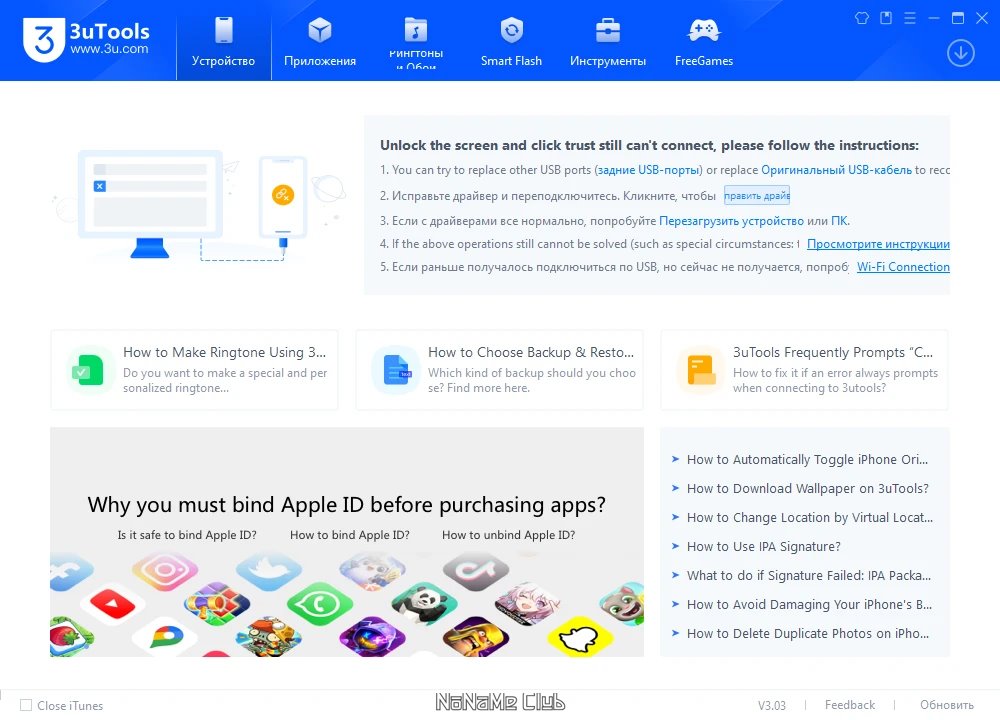
Task: Open the hamburger menu in the title bar
Action: (x=910, y=18)
